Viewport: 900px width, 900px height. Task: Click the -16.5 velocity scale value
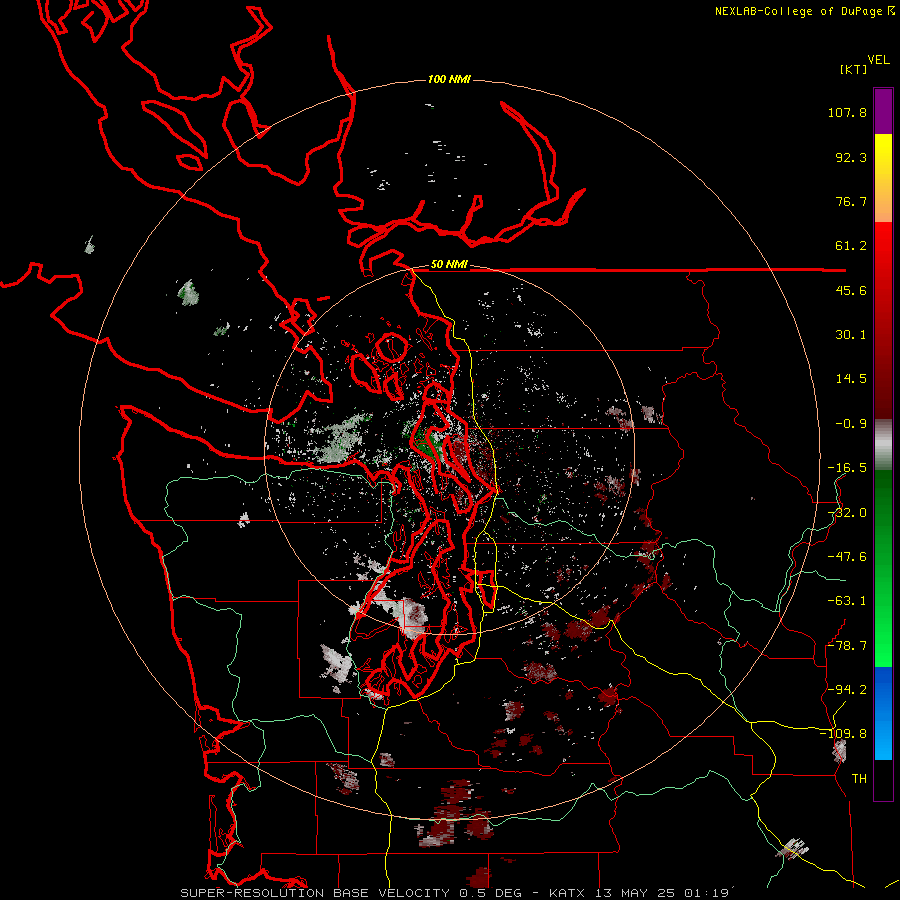(x=847, y=468)
